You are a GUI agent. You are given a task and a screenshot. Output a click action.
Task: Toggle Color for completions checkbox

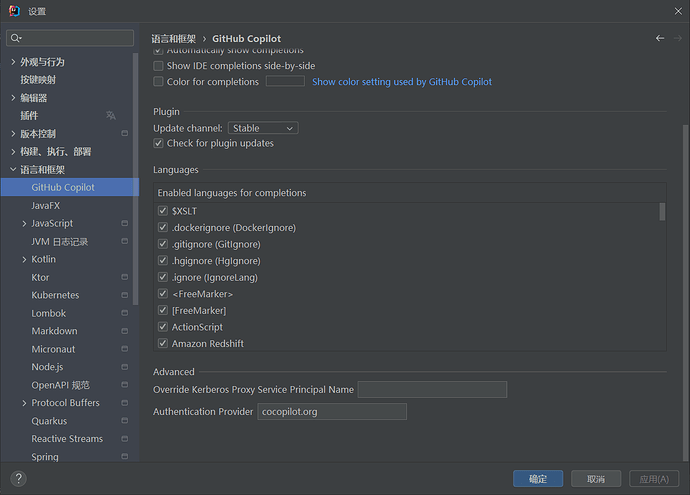tap(158, 81)
